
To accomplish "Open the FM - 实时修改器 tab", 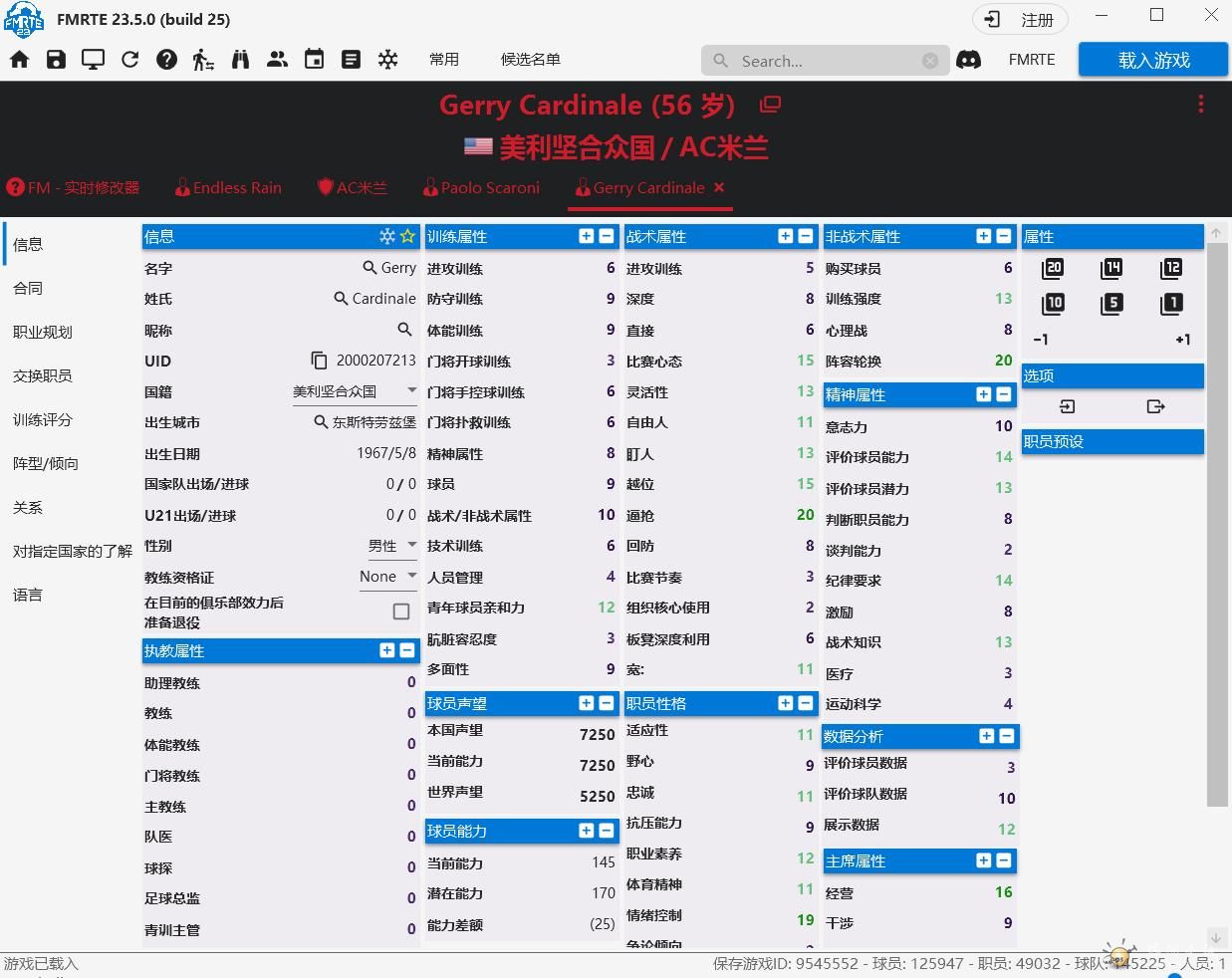I will [73, 187].
